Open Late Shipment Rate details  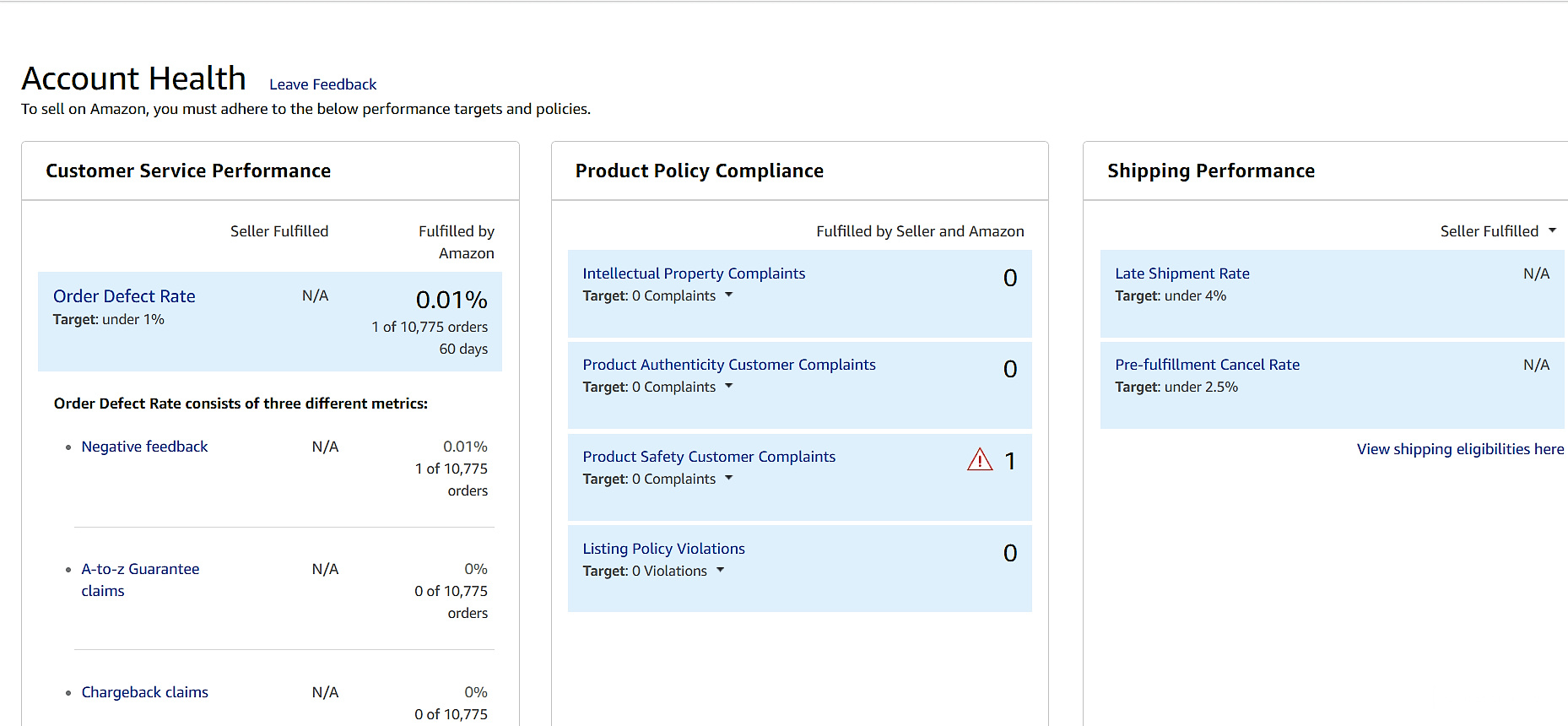[x=1181, y=274]
